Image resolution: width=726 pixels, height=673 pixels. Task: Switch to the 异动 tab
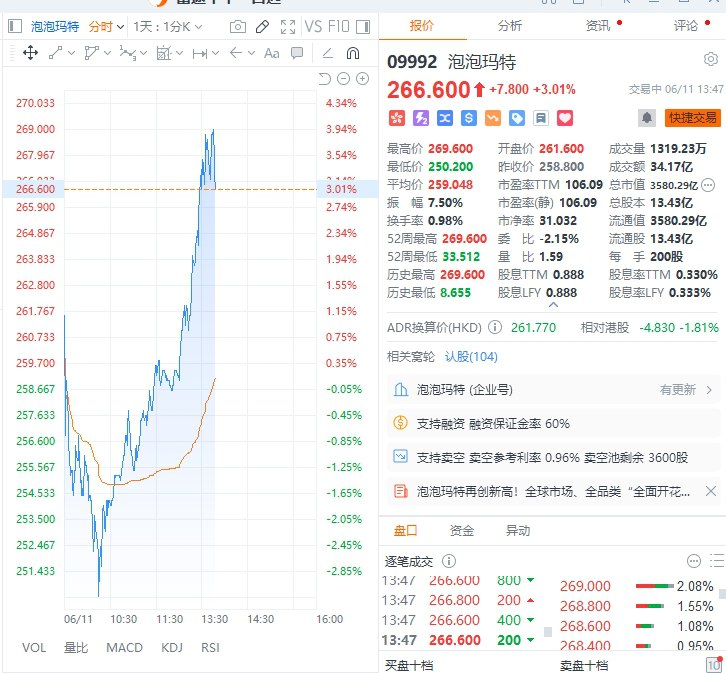(x=518, y=530)
